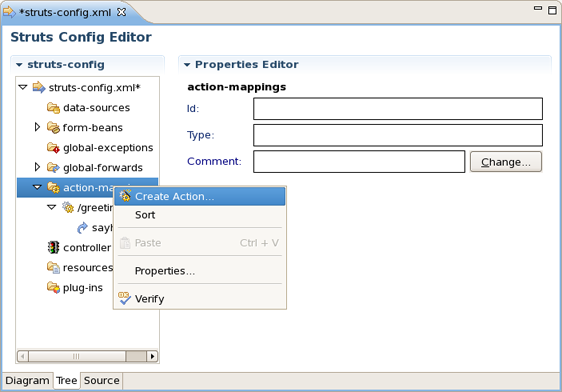Click the struts-config.xml root node icon
Image resolution: width=562 pixels, height=392 pixels.
(39, 87)
